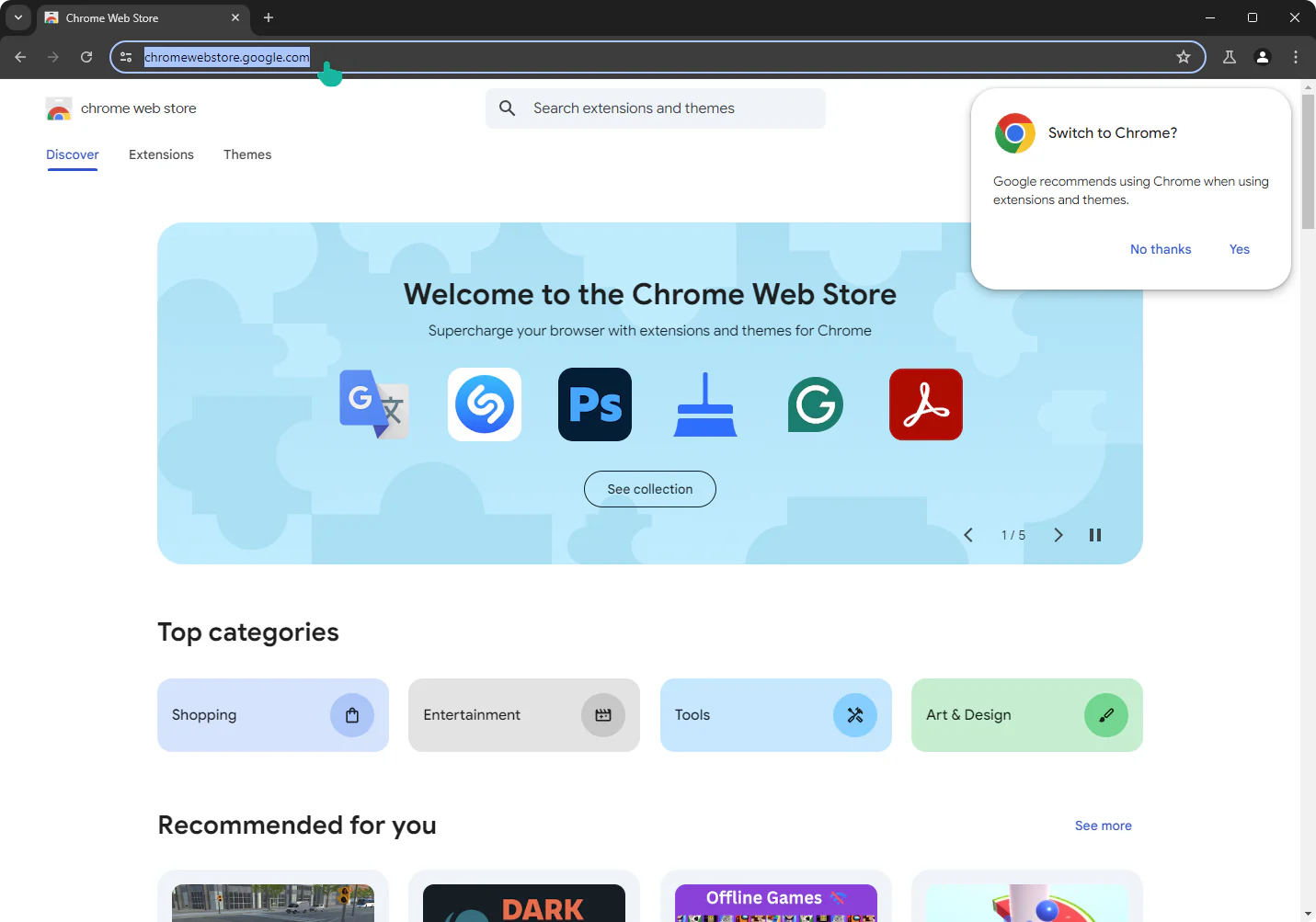Open the tab search dropdown arrow
Viewport: 1316px width, 922px height.
click(x=17, y=17)
